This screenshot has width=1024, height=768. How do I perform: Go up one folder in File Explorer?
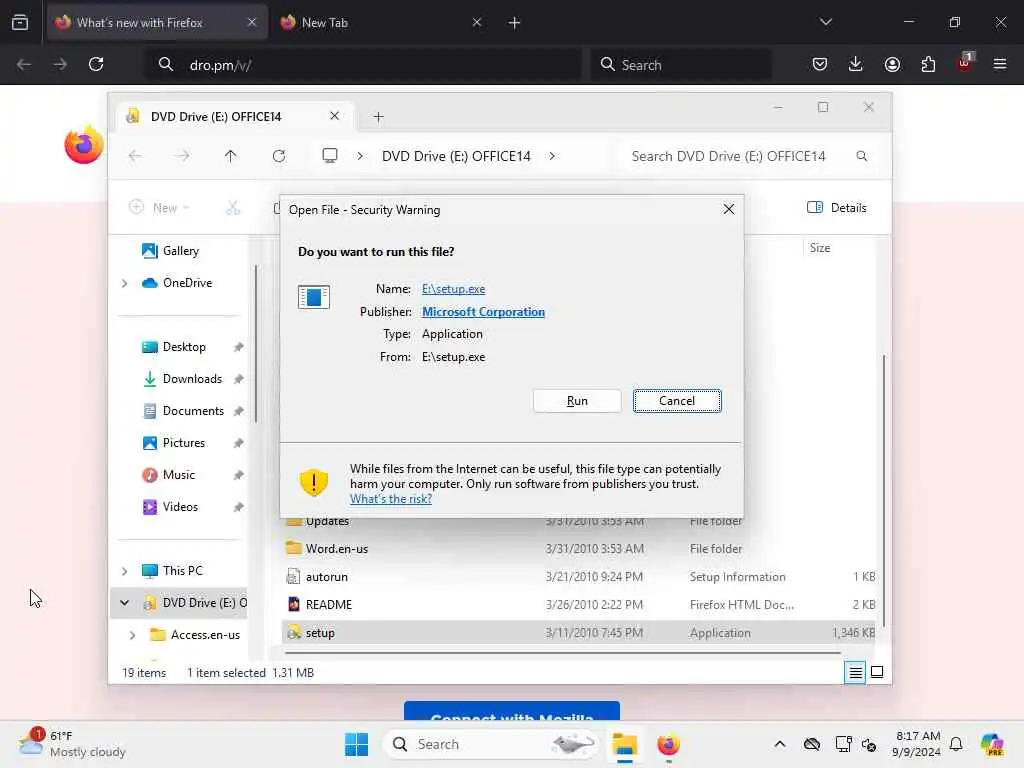(231, 156)
